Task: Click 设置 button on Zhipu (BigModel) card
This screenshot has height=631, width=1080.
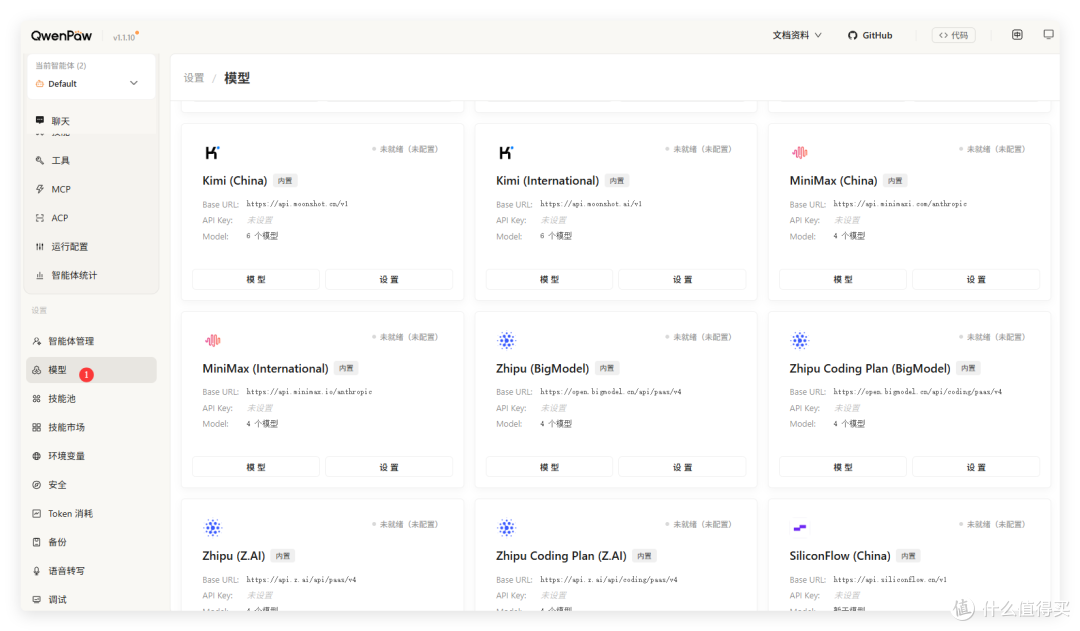Action: coord(682,467)
